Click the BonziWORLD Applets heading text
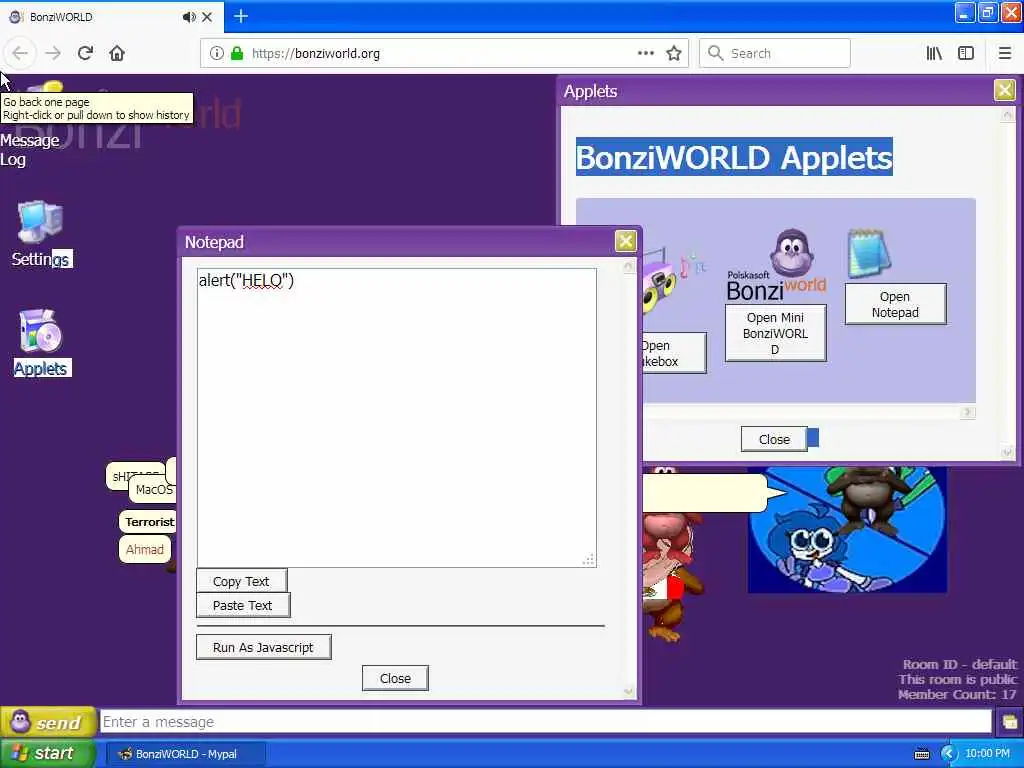Viewport: 1024px width, 768px height. click(734, 157)
